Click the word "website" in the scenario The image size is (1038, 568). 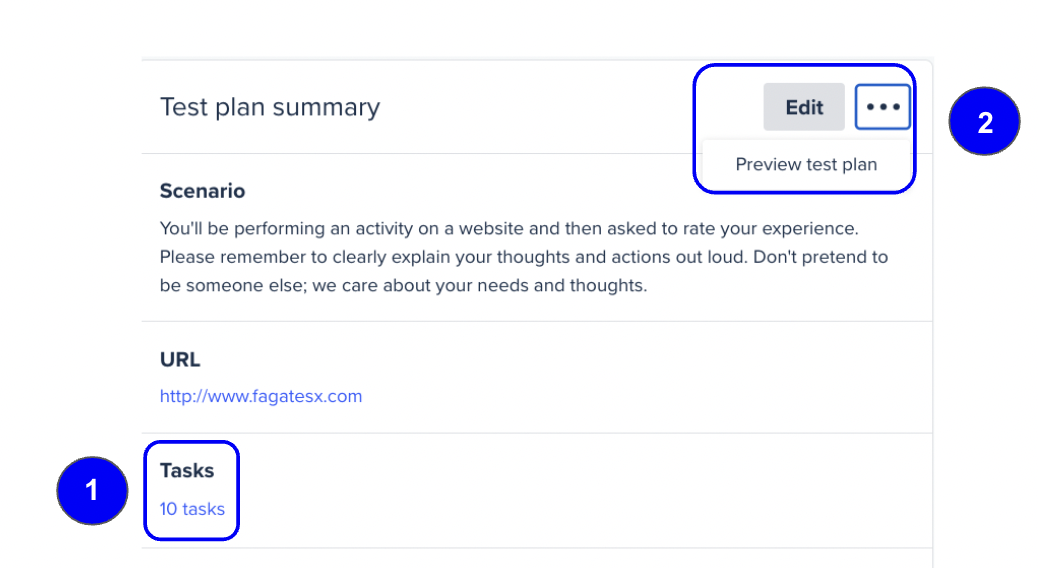pos(491,228)
